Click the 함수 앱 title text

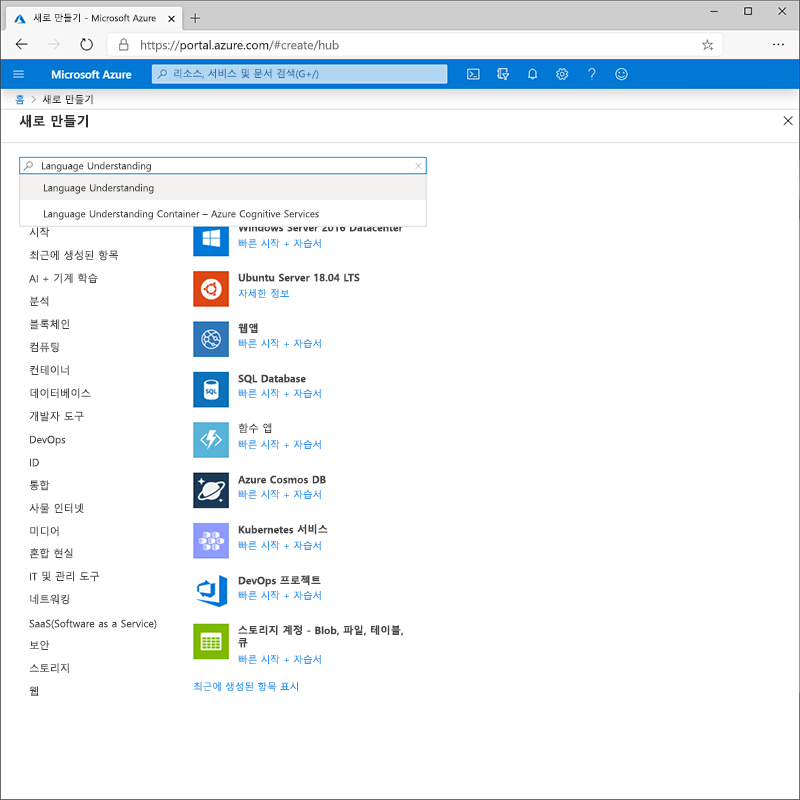pyautogui.click(x=255, y=428)
